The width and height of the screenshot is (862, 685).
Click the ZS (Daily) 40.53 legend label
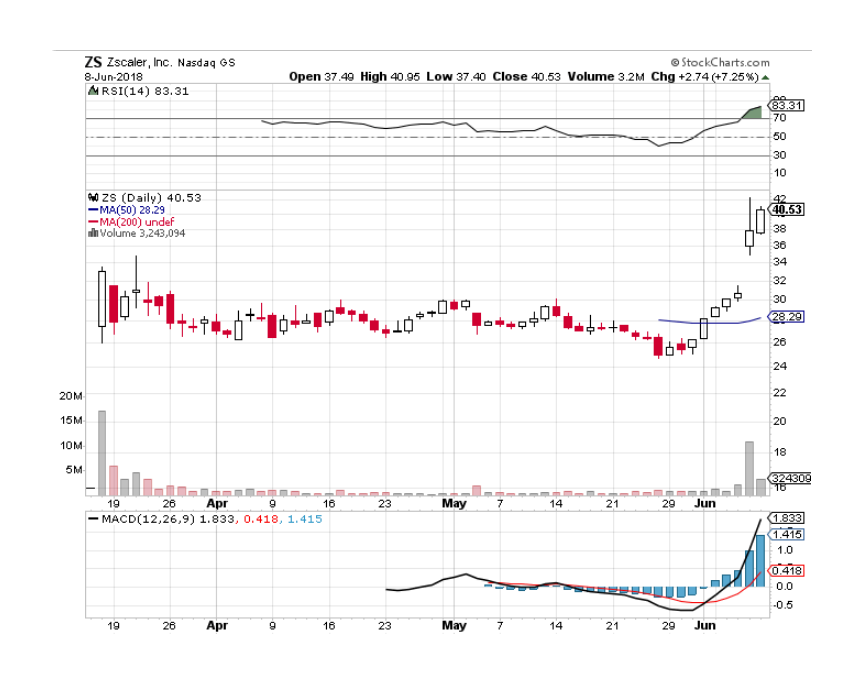pos(151,197)
